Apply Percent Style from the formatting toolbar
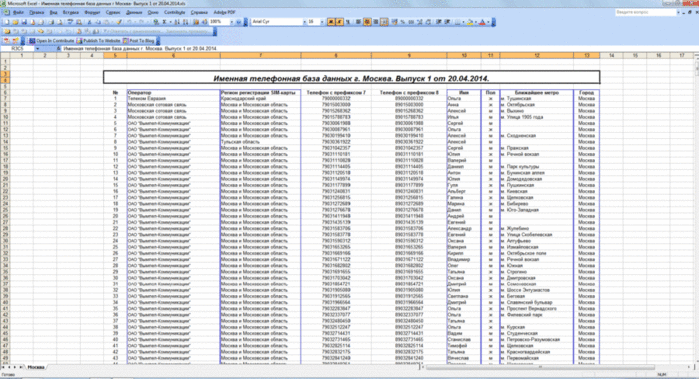Screen dimensions: 699x379 [403, 22]
